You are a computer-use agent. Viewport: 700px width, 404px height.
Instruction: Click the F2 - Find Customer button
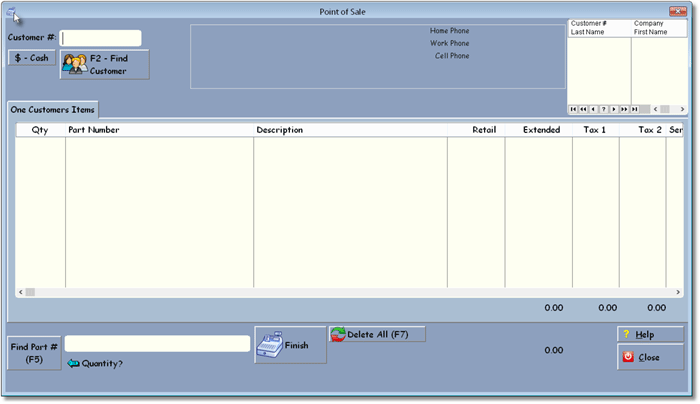[x=105, y=65]
